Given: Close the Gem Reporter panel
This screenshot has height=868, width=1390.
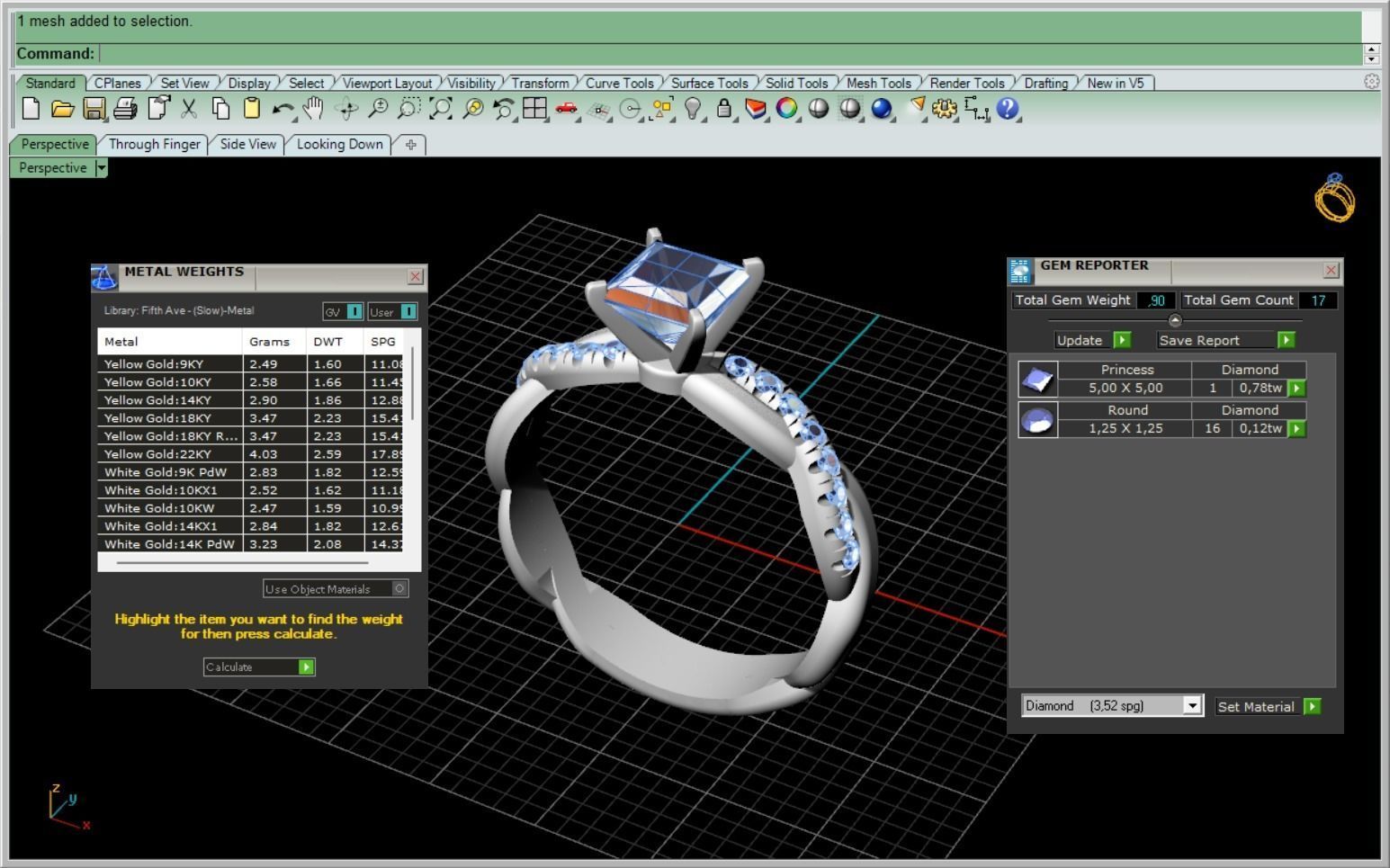Looking at the screenshot, I should pyautogui.click(x=1332, y=270).
